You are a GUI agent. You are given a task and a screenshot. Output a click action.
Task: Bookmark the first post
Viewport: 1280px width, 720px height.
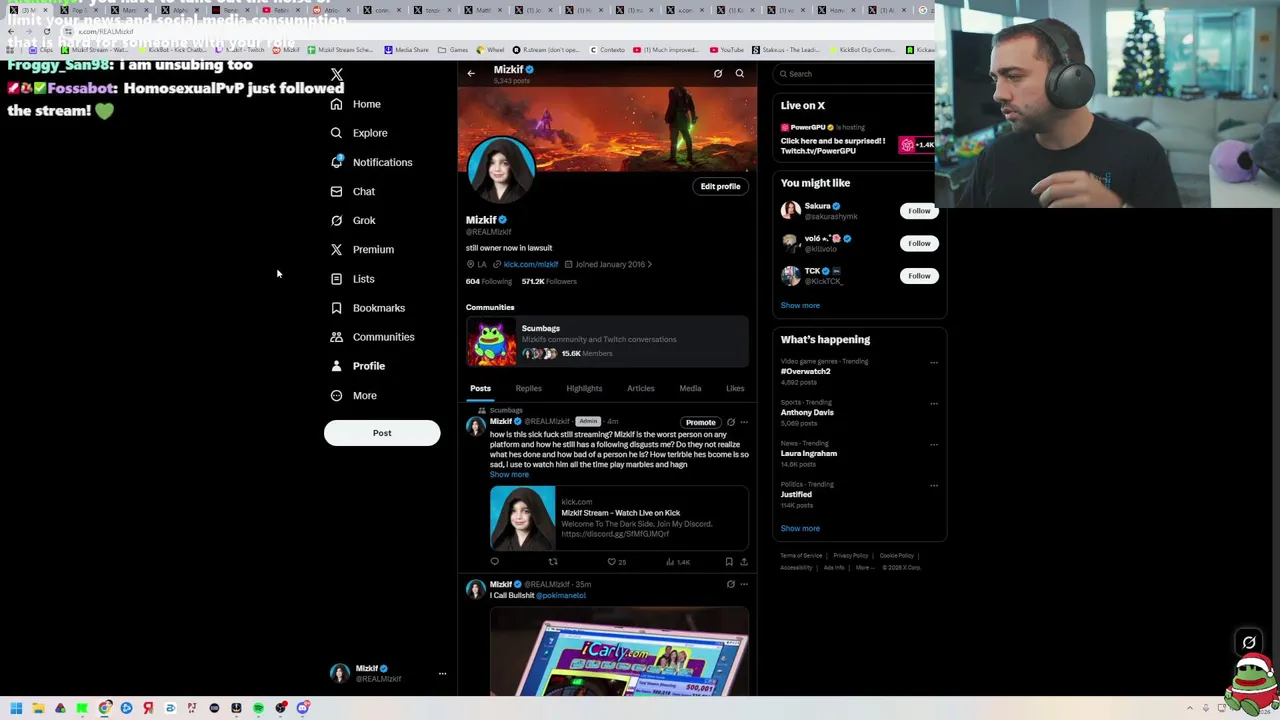click(729, 562)
